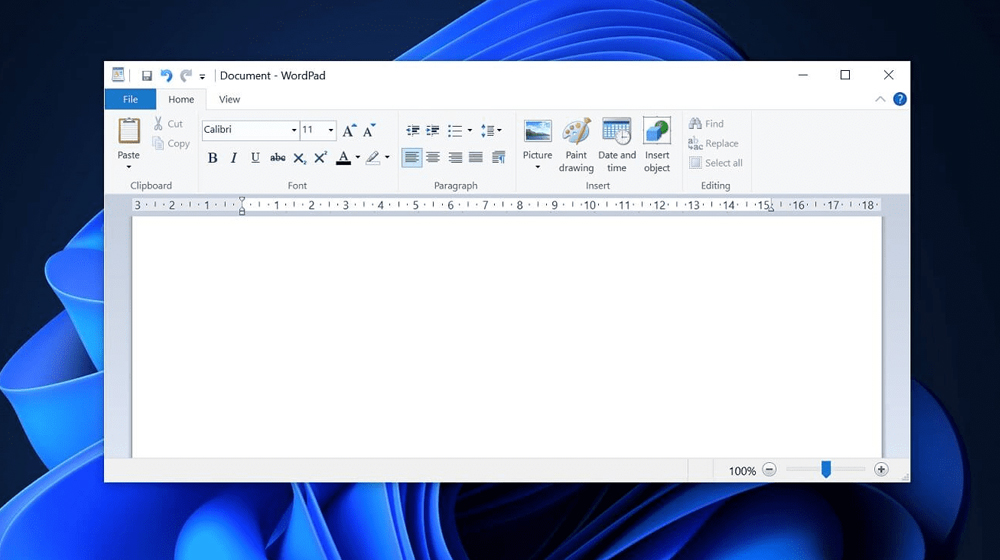Open the text color dropdown arrow
The width and height of the screenshot is (1000, 560).
(x=358, y=158)
